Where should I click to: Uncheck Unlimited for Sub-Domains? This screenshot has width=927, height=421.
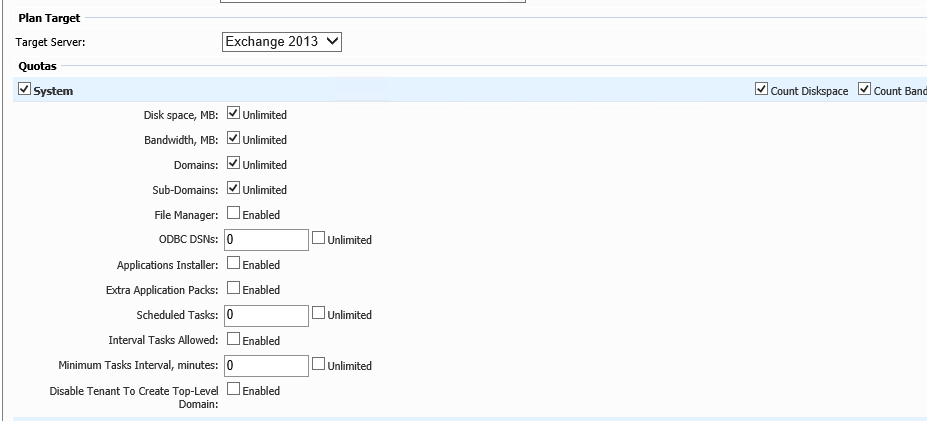[x=234, y=189]
